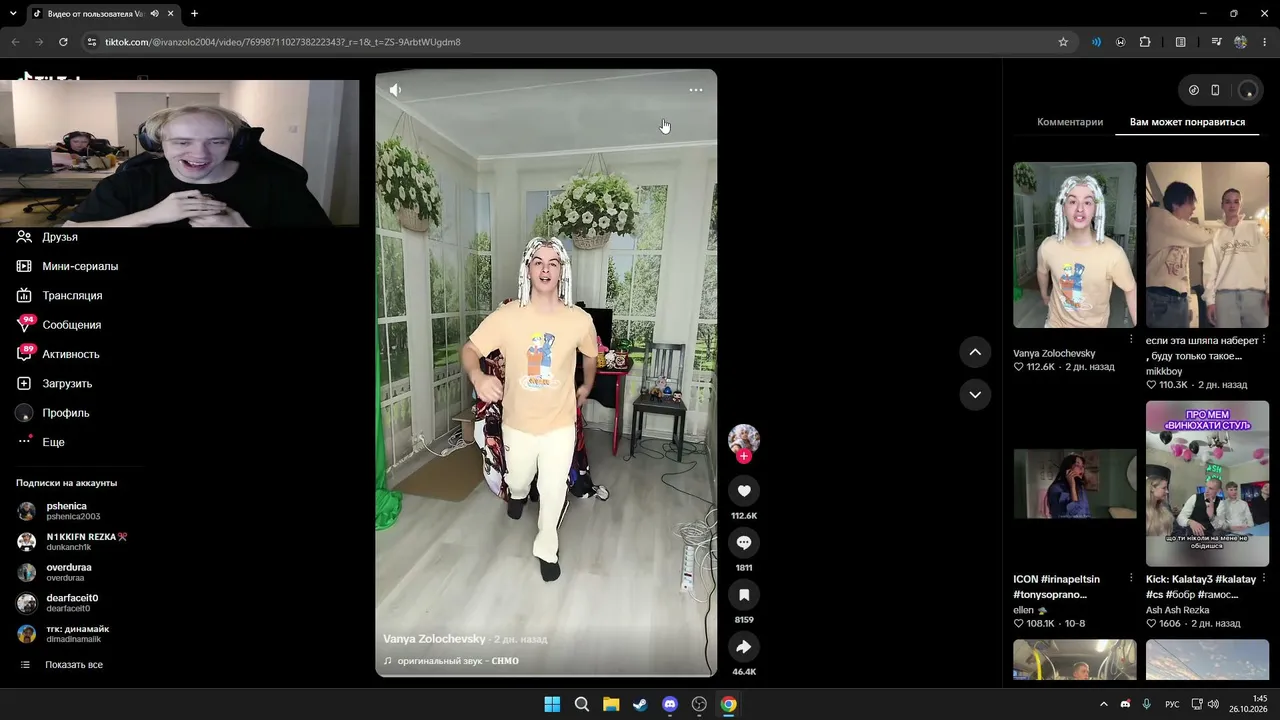
Task: Select the Вам может понравиться tab
Action: (x=1187, y=122)
